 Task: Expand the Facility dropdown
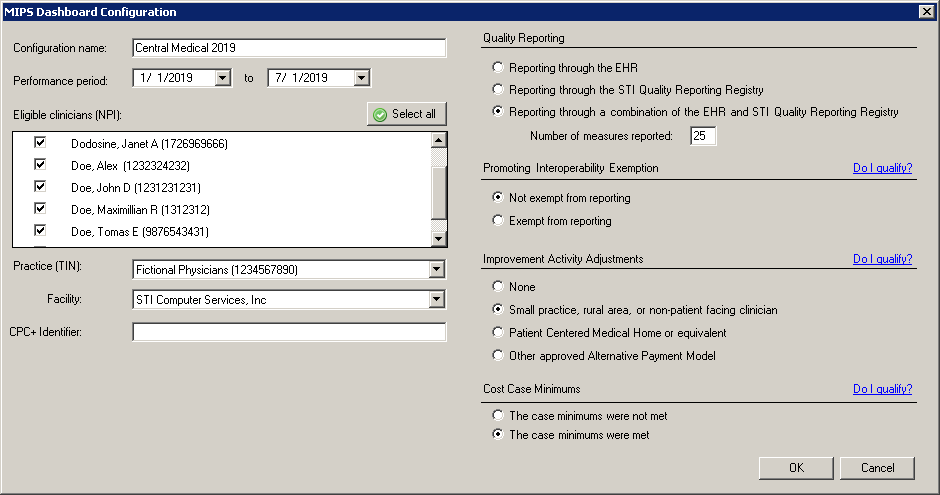tap(436, 299)
